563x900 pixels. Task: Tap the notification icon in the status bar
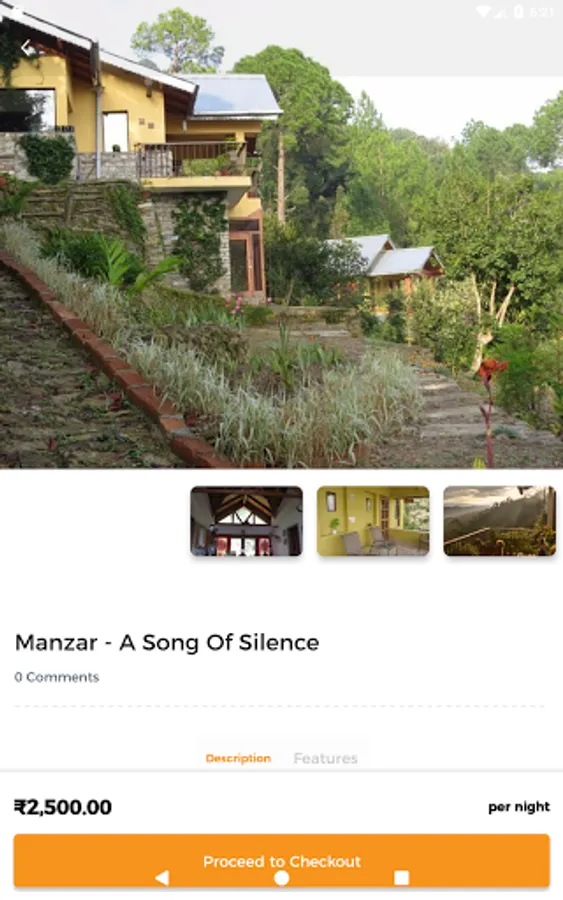click(17, 12)
